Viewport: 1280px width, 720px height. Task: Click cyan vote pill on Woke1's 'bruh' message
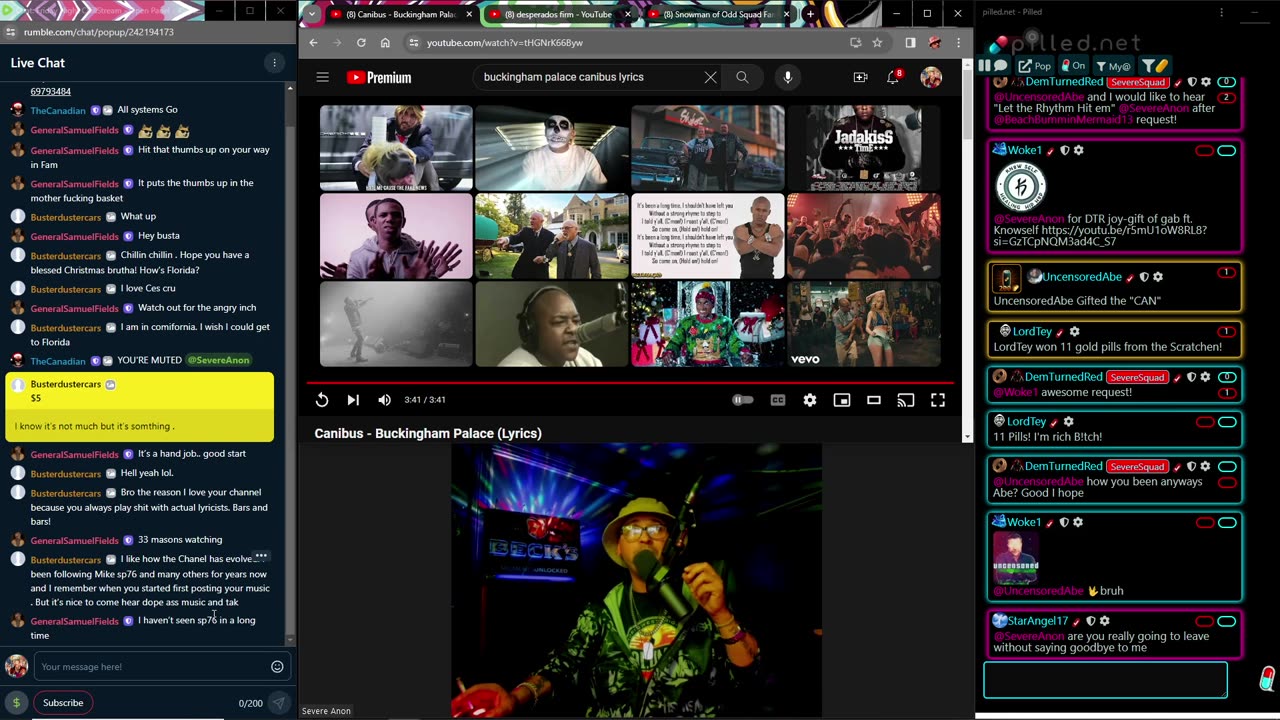1227,522
